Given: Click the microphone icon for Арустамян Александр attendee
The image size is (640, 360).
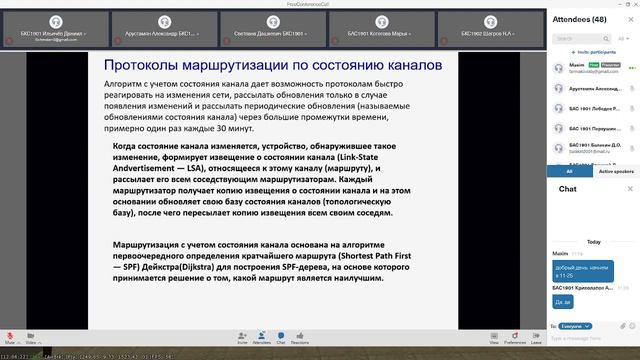Looking at the screenshot, I should point(632,88).
